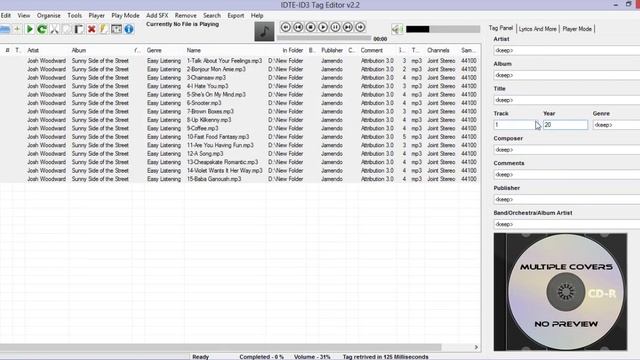Click the Album input field in tag panel
This screenshot has height=360, width=640.
567,75
